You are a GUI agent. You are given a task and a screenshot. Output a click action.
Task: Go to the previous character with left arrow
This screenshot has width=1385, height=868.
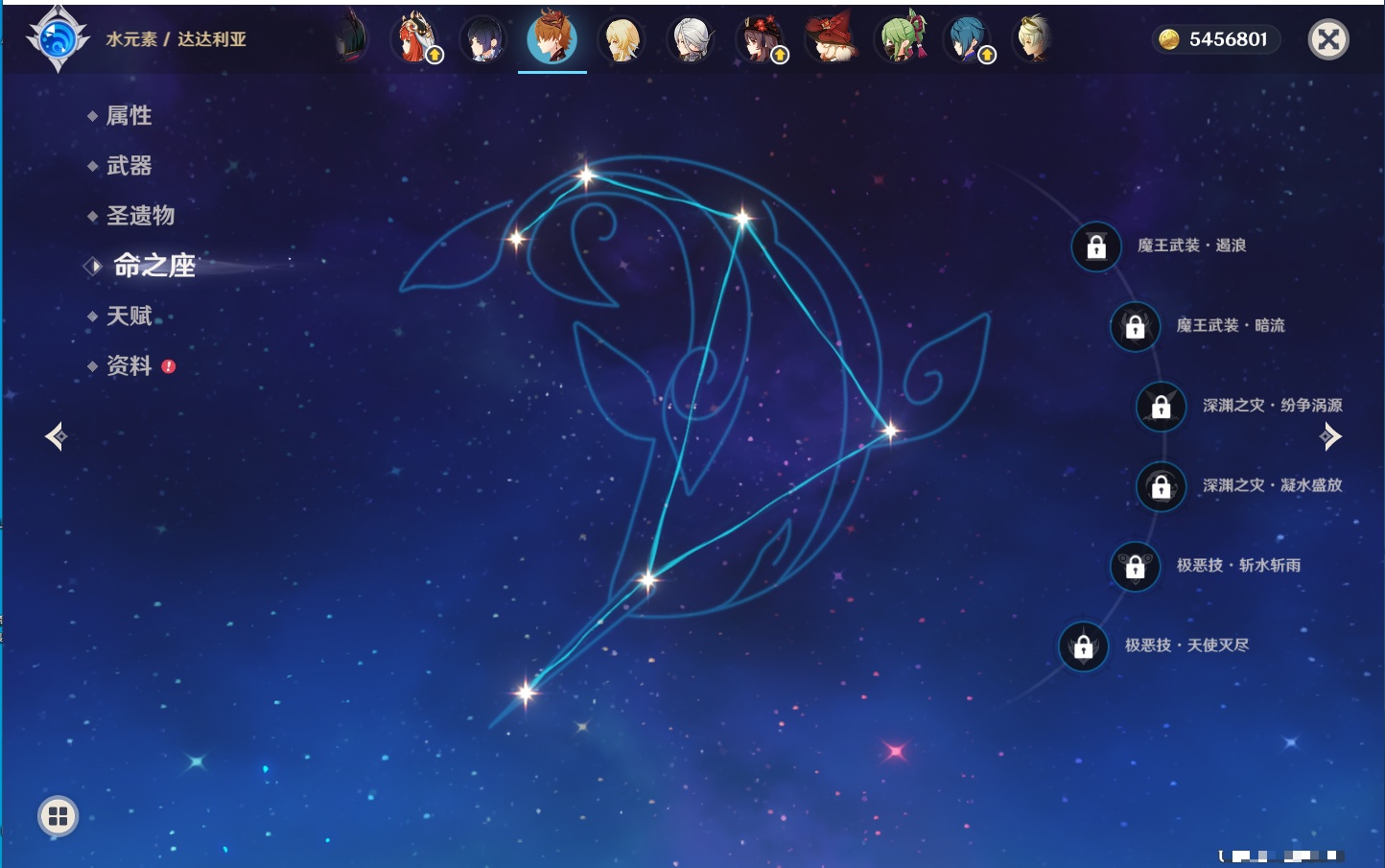pyautogui.click(x=57, y=436)
